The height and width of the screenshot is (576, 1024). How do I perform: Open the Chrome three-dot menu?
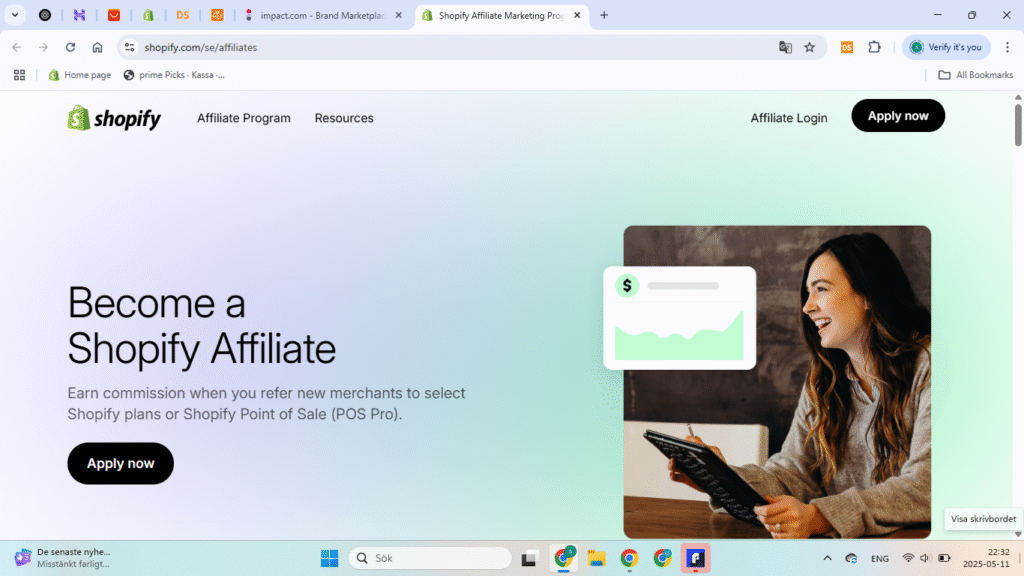click(1008, 47)
